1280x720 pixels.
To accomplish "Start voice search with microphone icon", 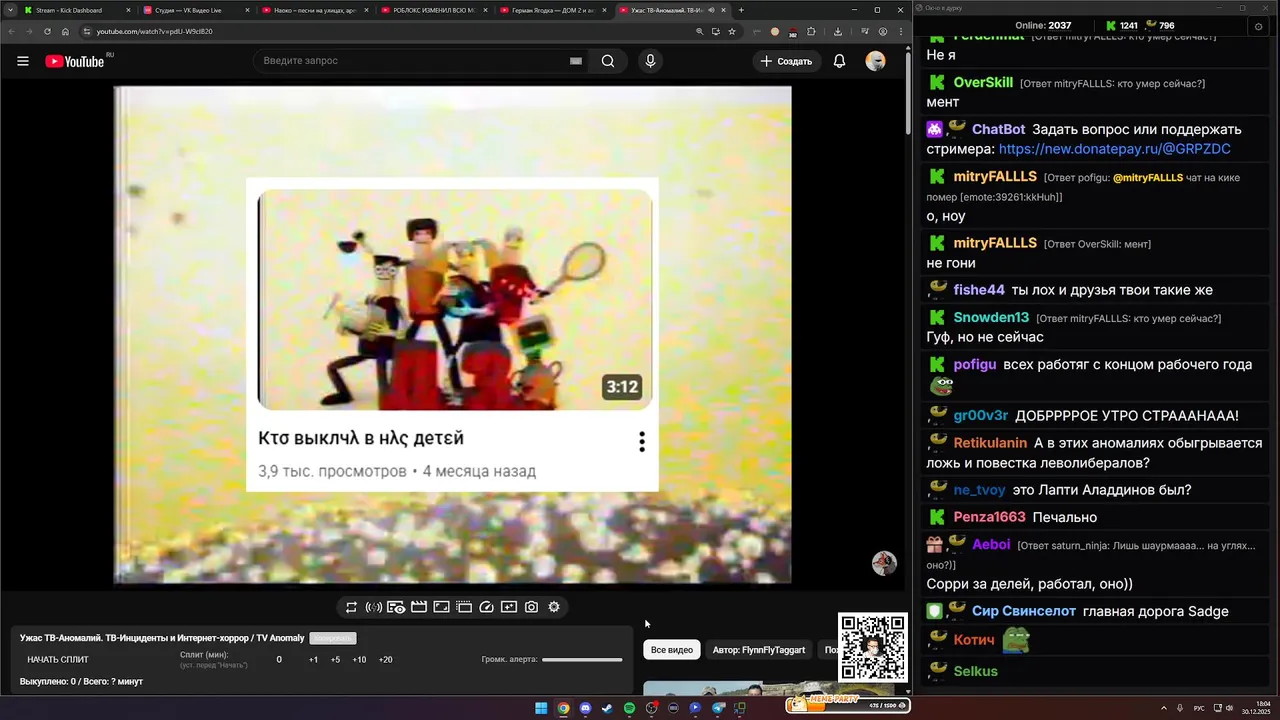I will (x=650, y=61).
